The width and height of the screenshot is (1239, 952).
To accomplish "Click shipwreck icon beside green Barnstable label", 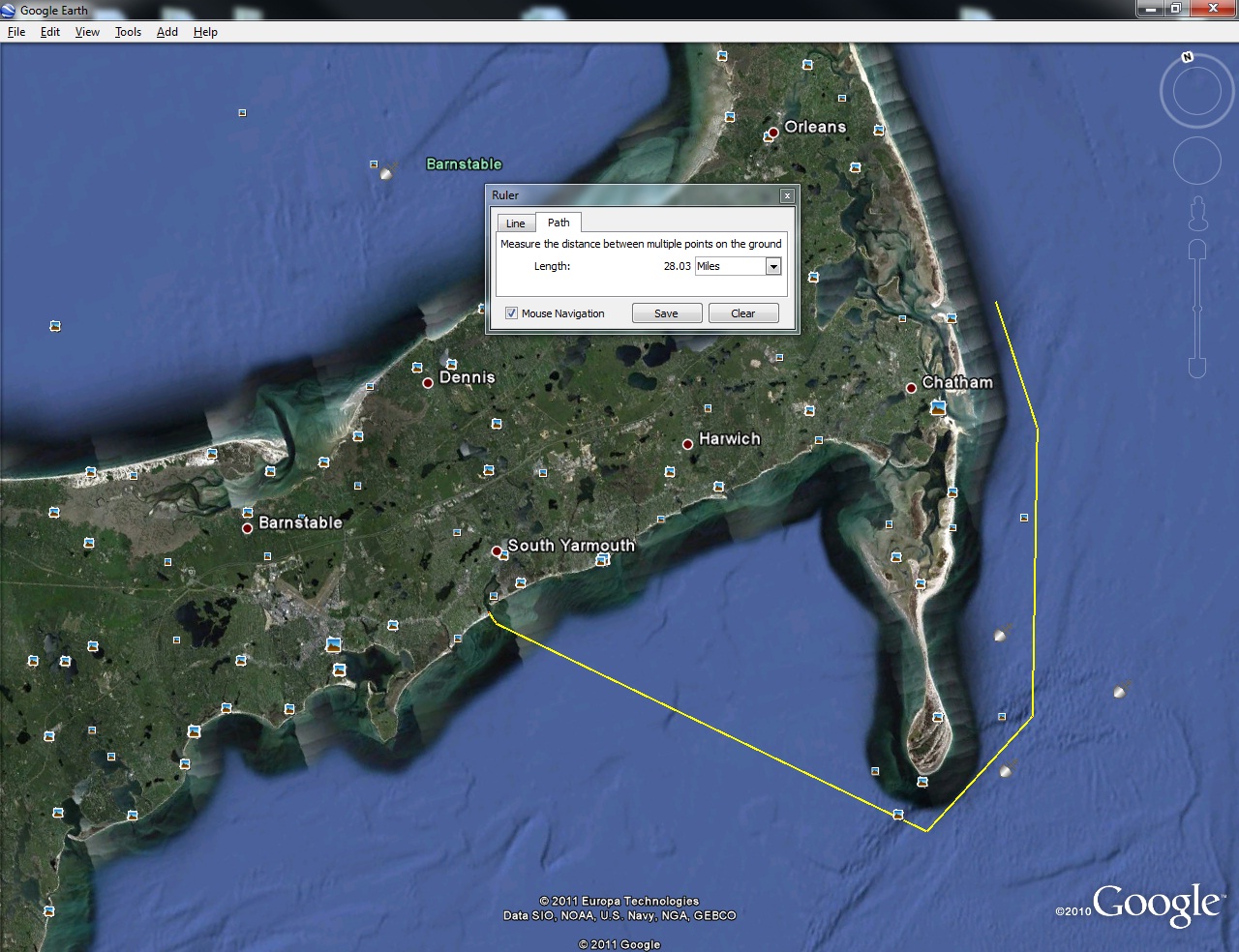I will coord(387,173).
